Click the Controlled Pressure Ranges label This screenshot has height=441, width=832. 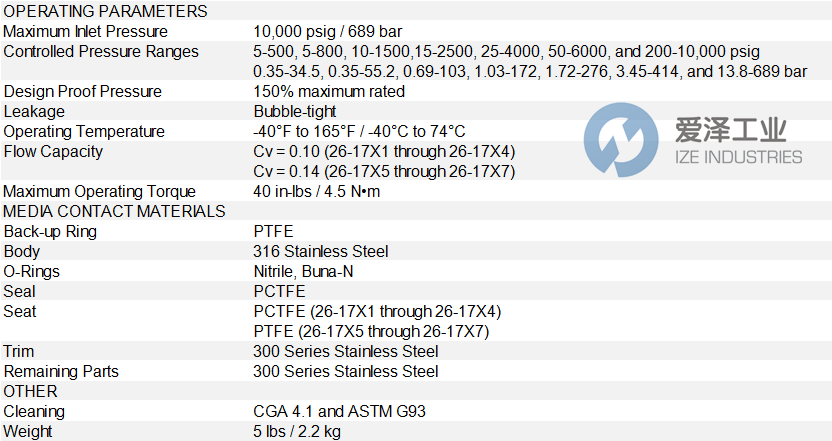101,51
